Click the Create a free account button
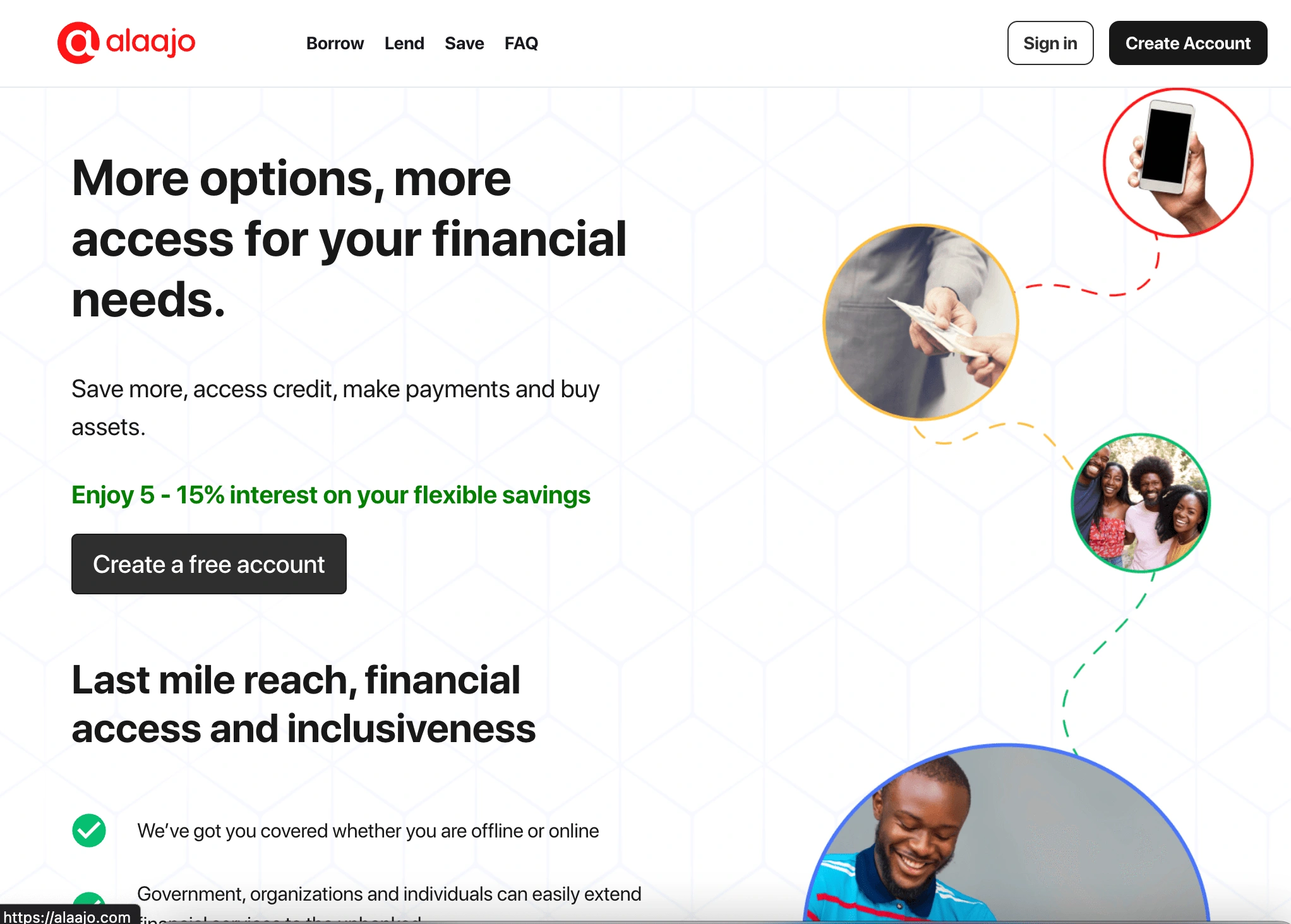The width and height of the screenshot is (1291, 924). pyautogui.click(x=210, y=564)
